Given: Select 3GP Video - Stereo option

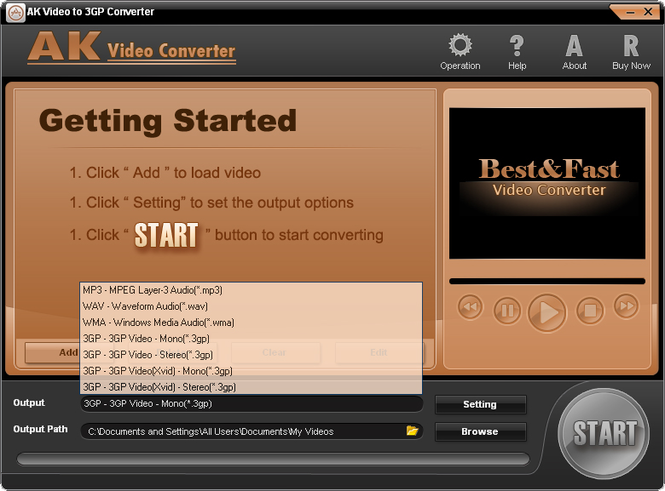Looking at the screenshot, I should pyautogui.click(x=251, y=354).
